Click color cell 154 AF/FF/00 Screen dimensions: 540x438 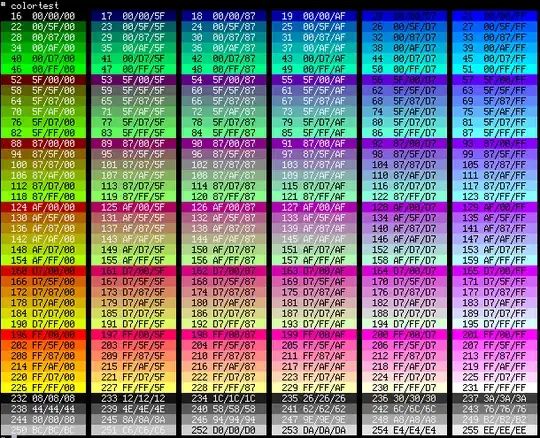(43, 260)
